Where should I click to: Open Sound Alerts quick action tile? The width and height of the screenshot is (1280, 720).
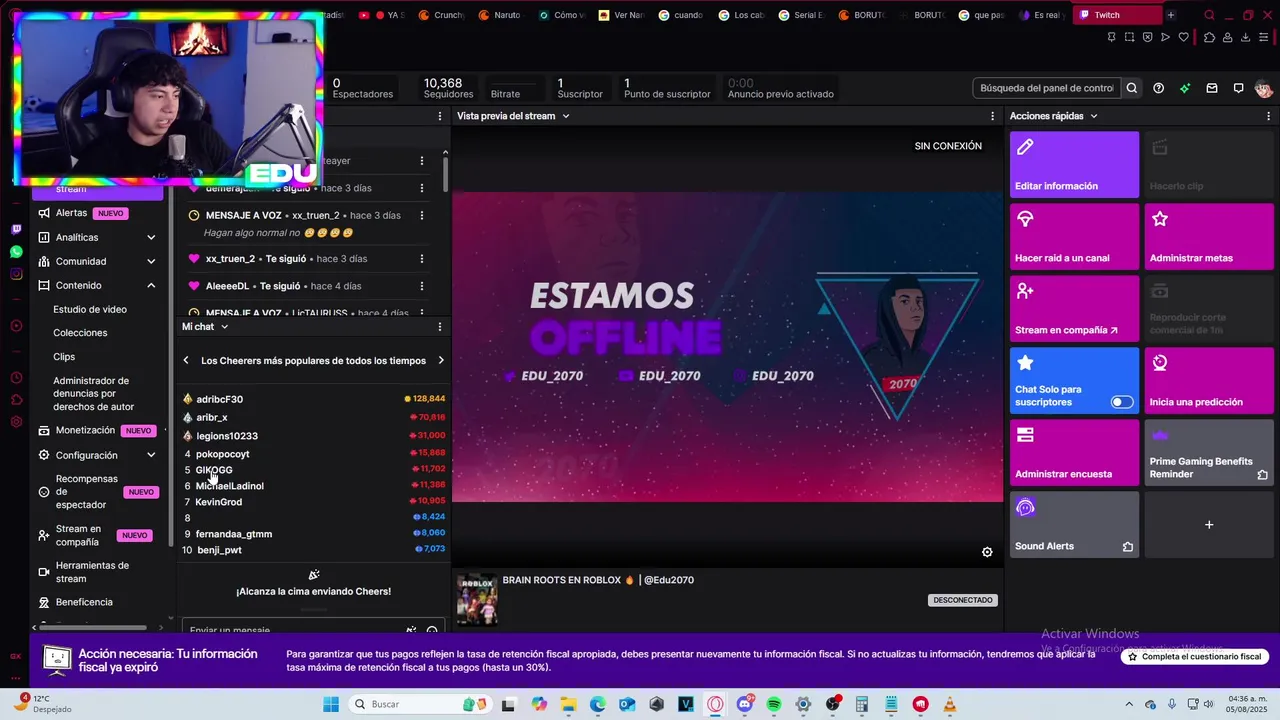[x=1074, y=525]
